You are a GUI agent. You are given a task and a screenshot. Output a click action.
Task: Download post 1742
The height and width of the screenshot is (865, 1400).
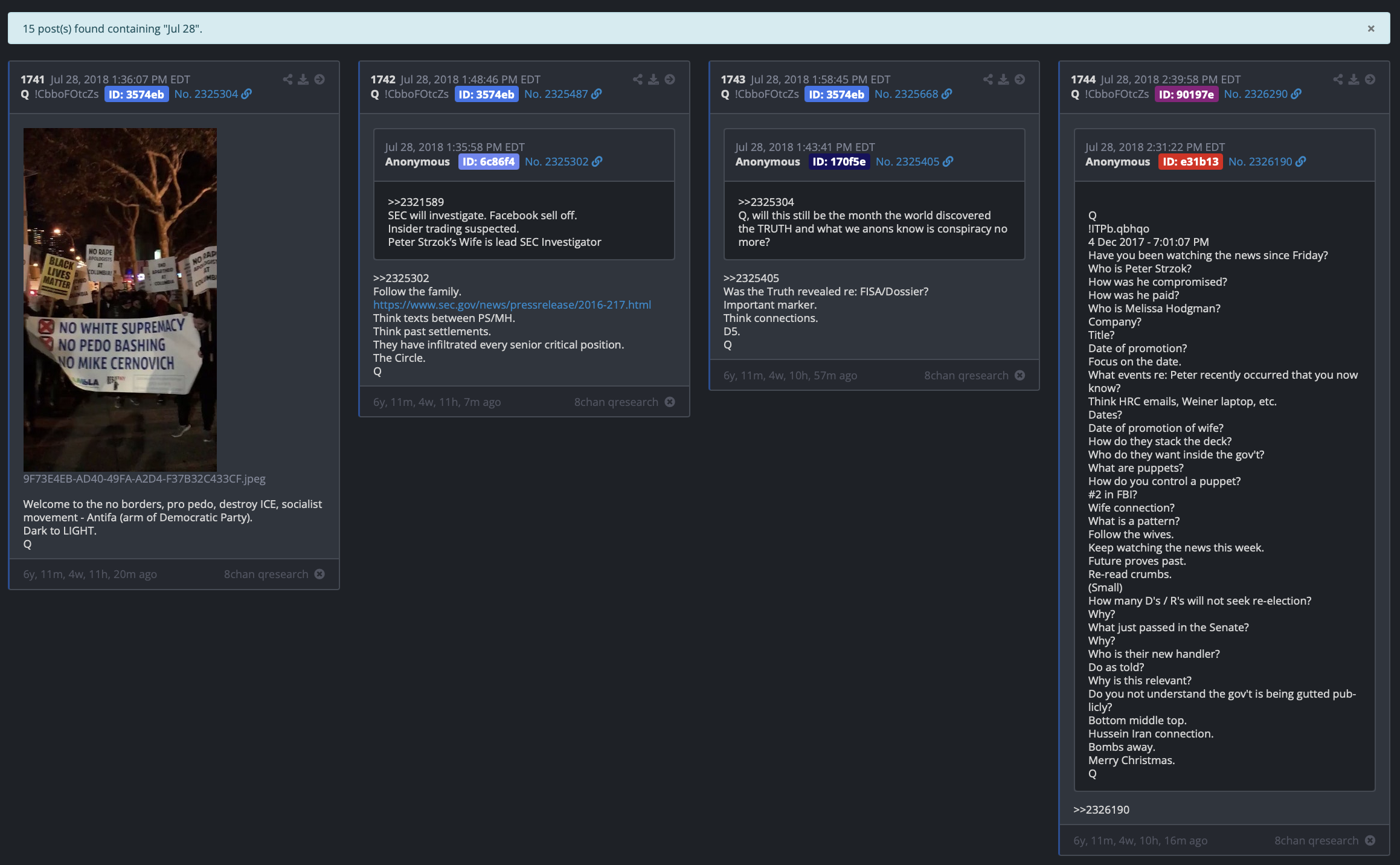(653, 79)
